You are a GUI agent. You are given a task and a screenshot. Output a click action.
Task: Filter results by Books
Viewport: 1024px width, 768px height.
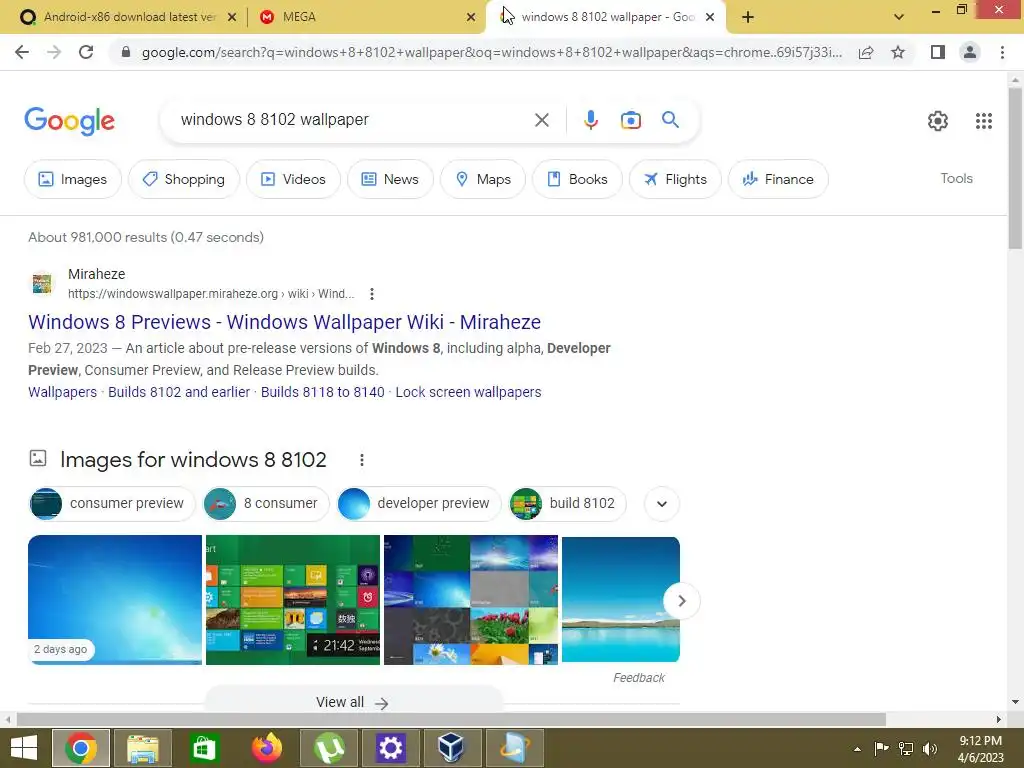(x=577, y=179)
